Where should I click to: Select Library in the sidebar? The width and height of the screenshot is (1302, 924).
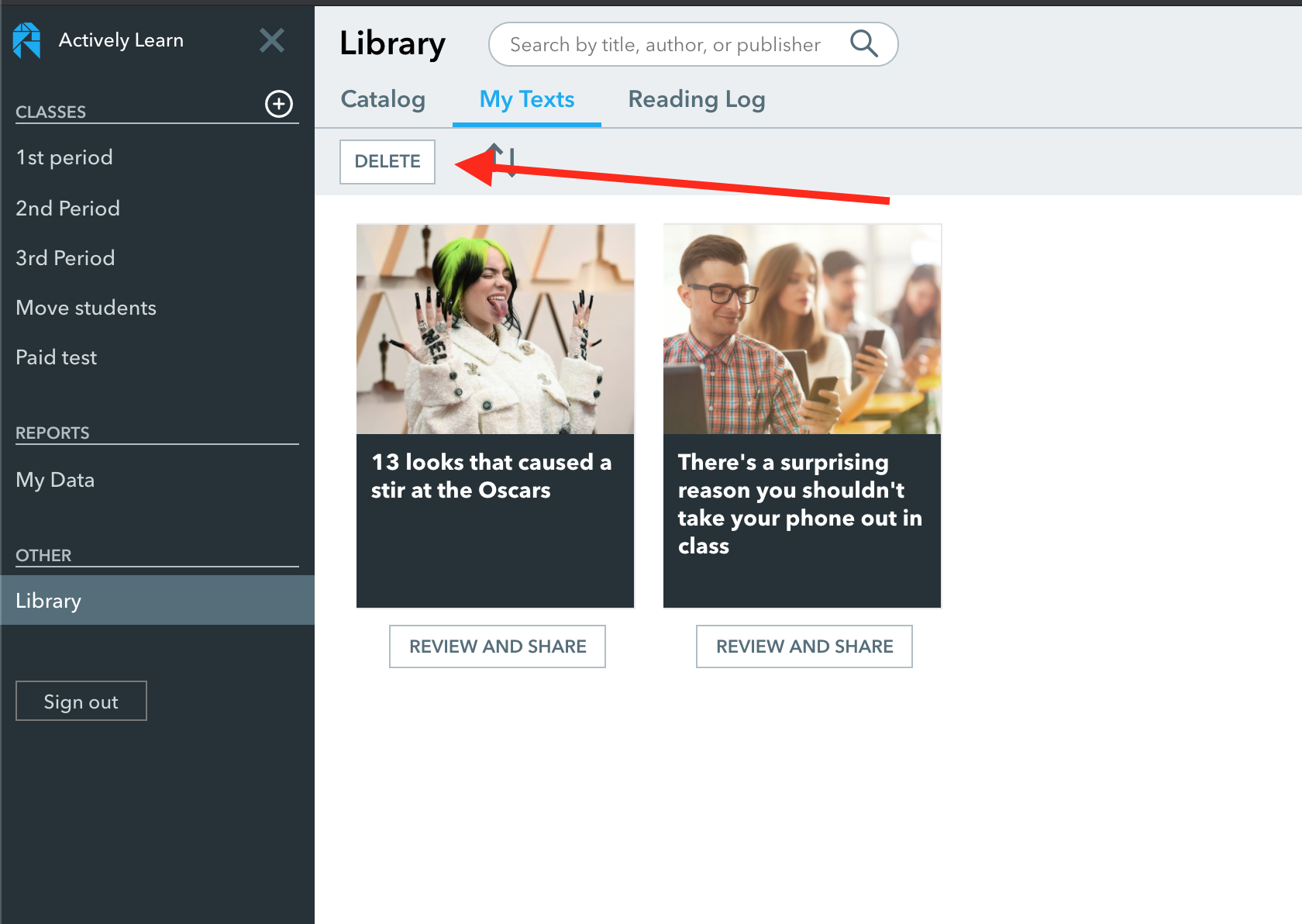click(157, 600)
